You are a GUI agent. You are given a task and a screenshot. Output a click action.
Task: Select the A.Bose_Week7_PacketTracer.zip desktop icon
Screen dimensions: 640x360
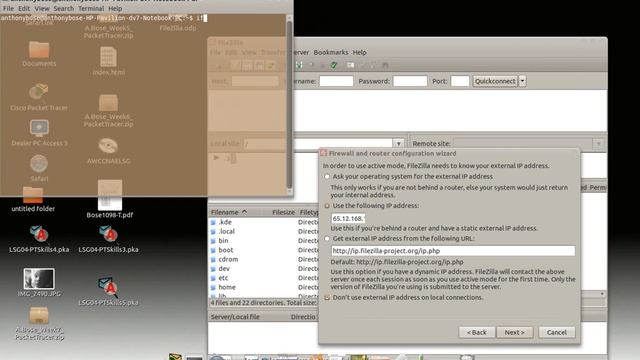[x=39, y=324]
